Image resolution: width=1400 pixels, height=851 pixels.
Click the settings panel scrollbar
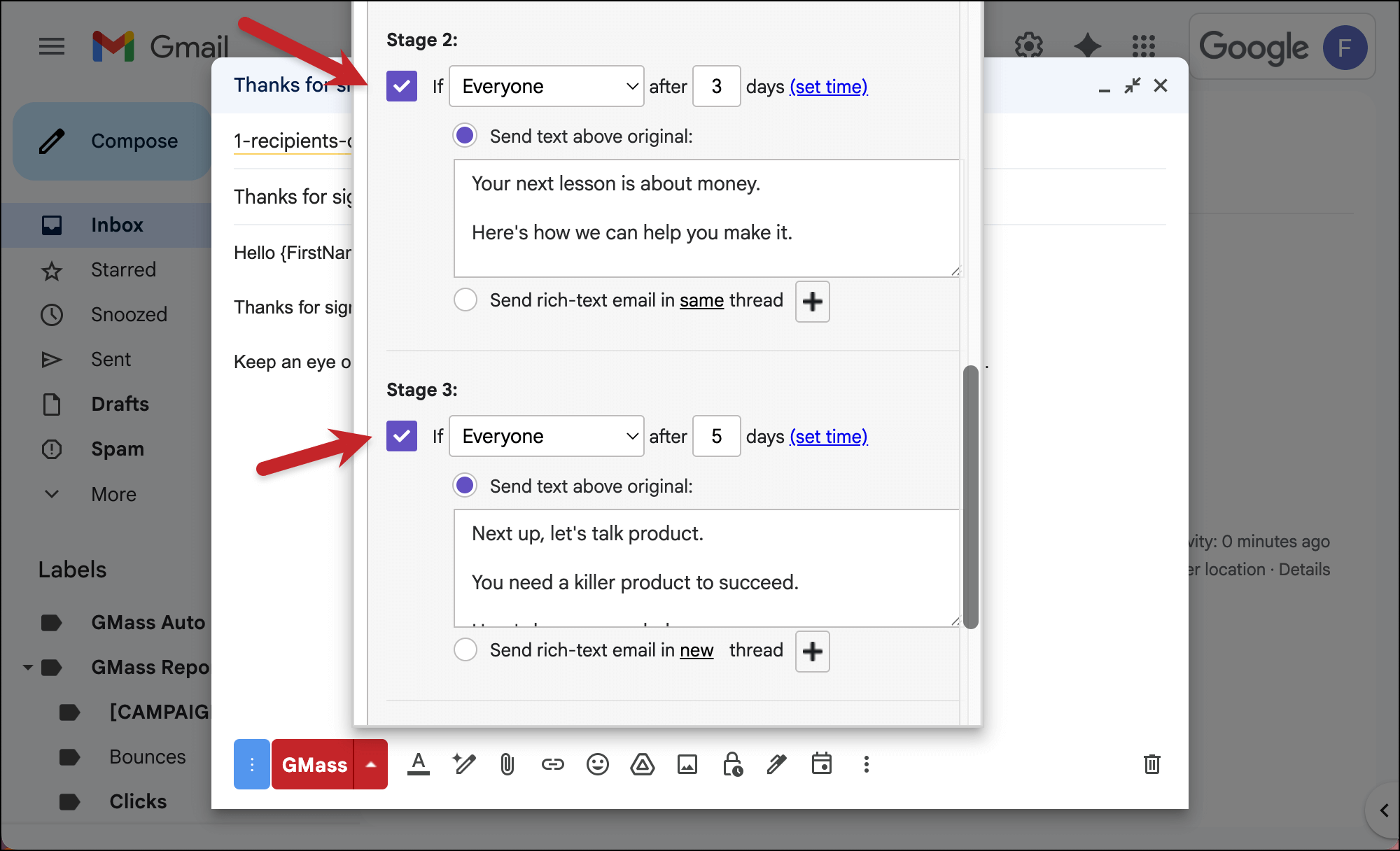point(970,497)
